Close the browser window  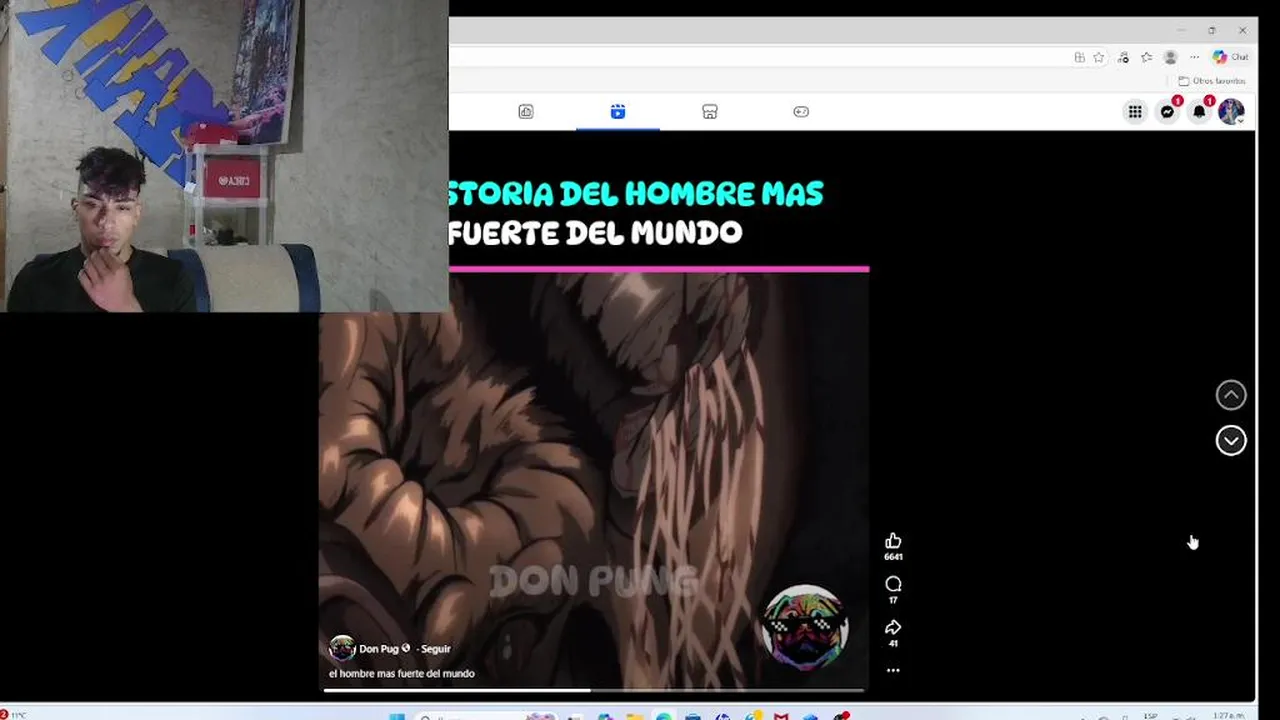pos(1242,30)
